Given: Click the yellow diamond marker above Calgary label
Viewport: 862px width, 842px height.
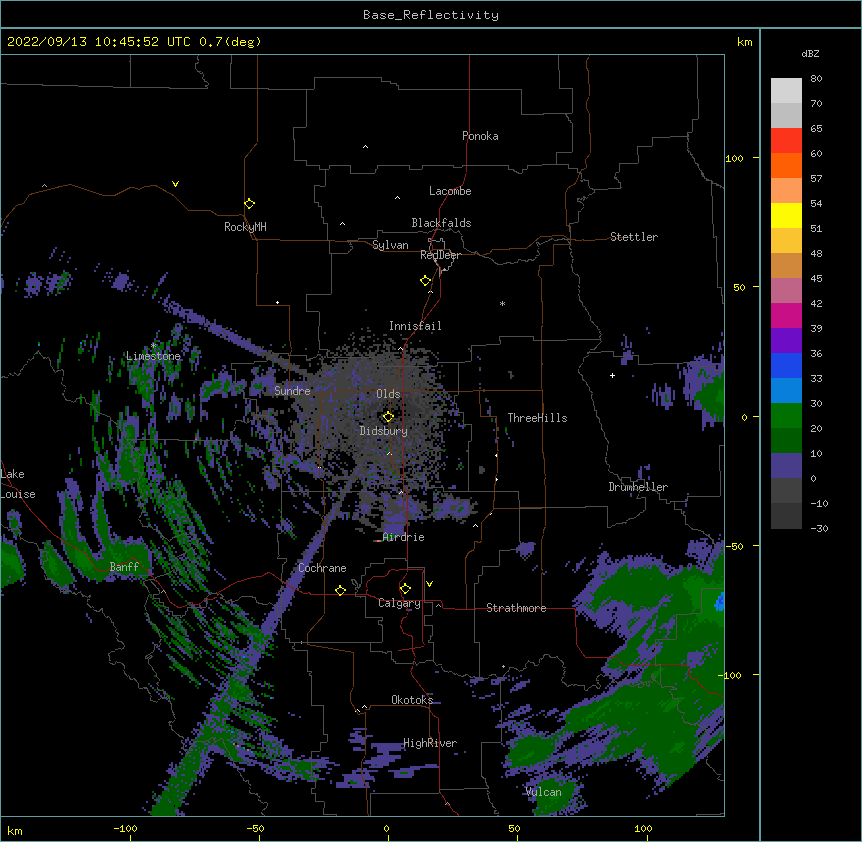Looking at the screenshot, I should point(405,589).
